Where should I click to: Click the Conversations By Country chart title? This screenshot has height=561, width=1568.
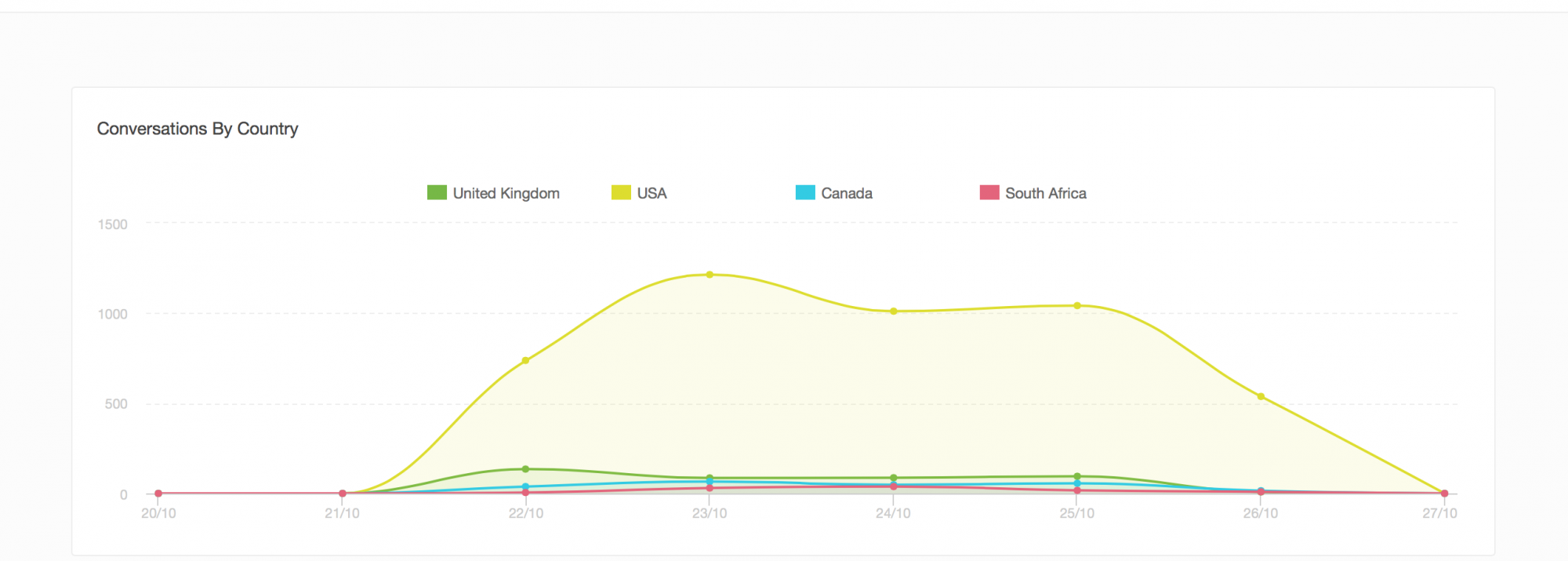(x=198, y=129)
